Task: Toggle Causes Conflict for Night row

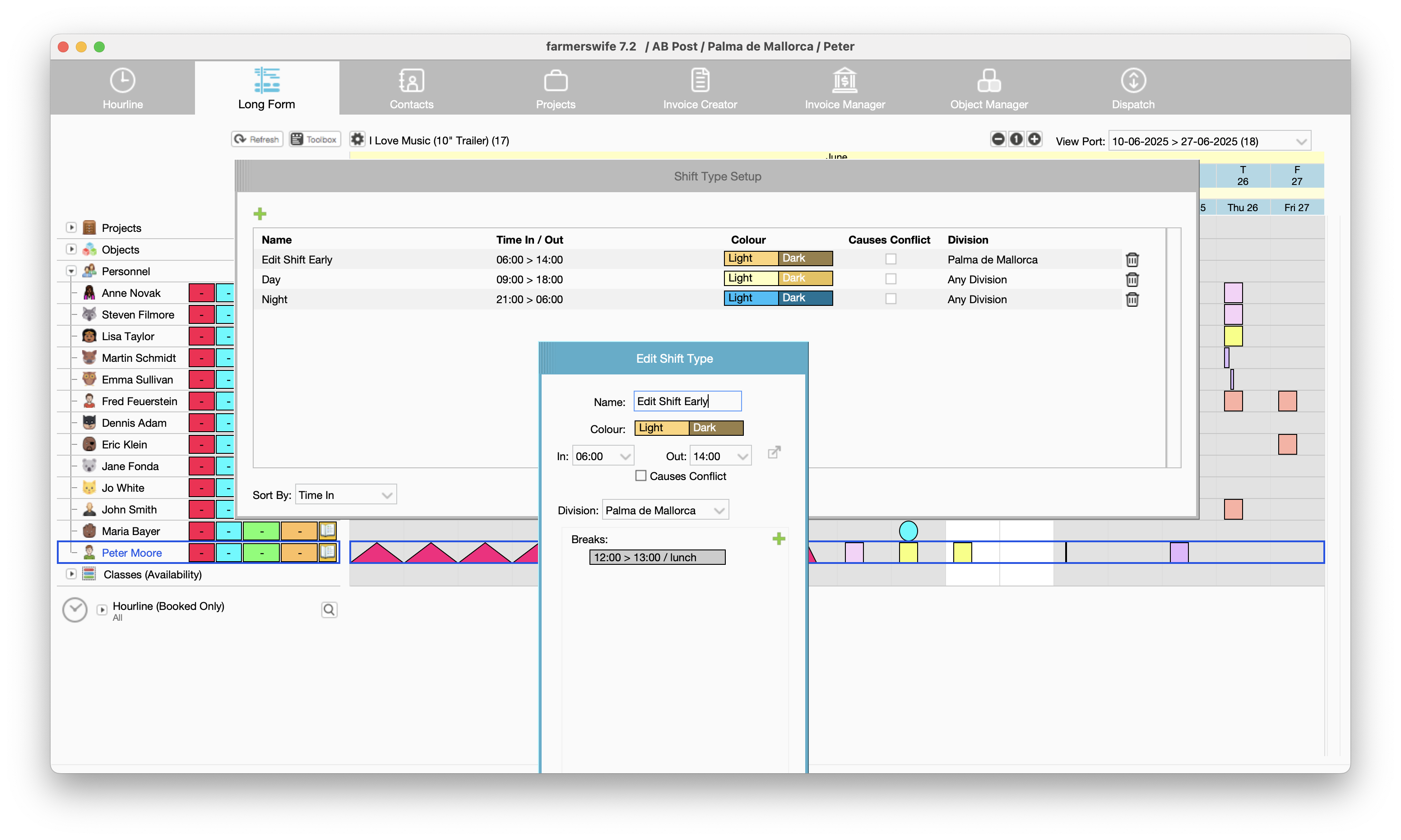Action: (x=891, y=299)
